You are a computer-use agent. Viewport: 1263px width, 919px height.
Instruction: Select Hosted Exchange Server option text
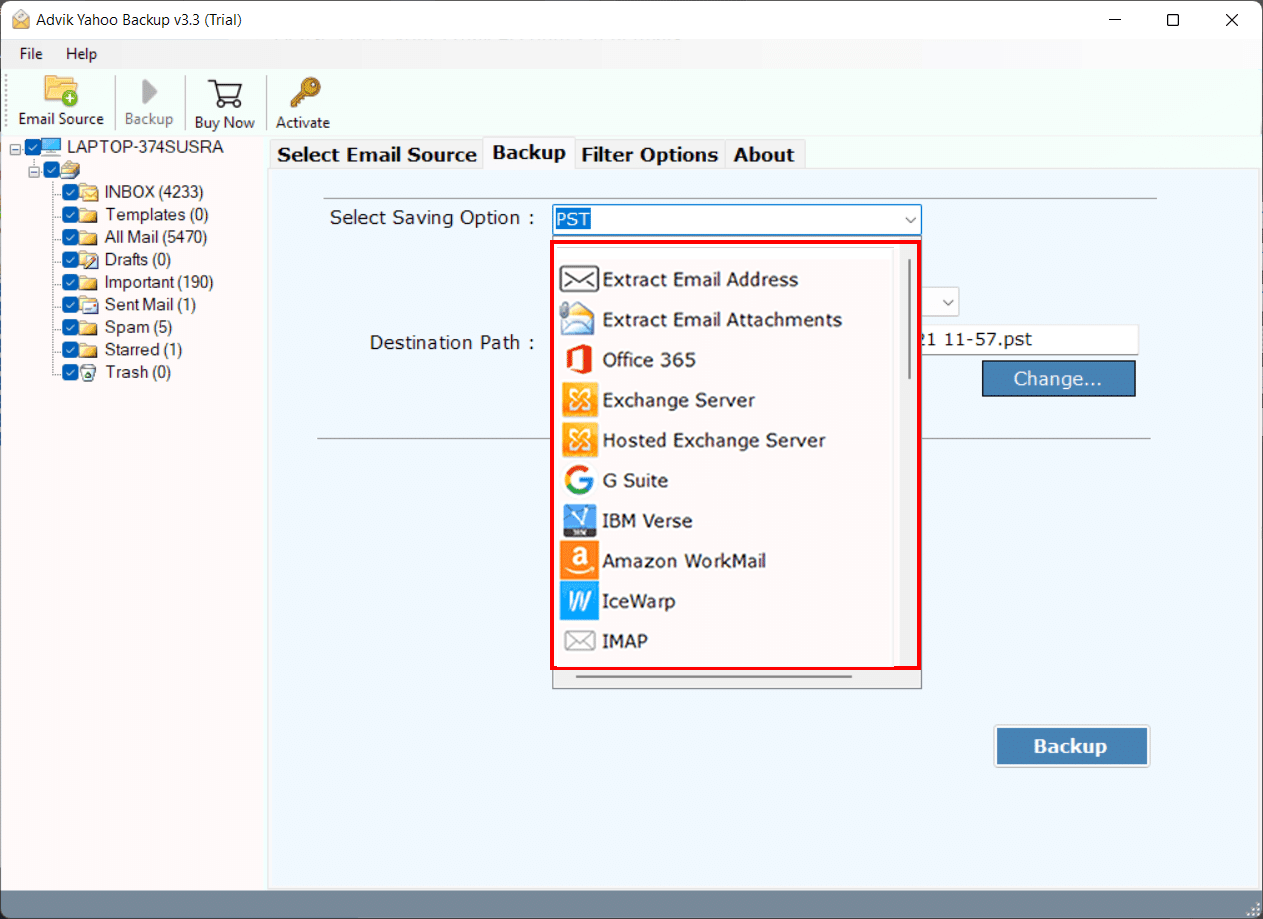(714, 440)
